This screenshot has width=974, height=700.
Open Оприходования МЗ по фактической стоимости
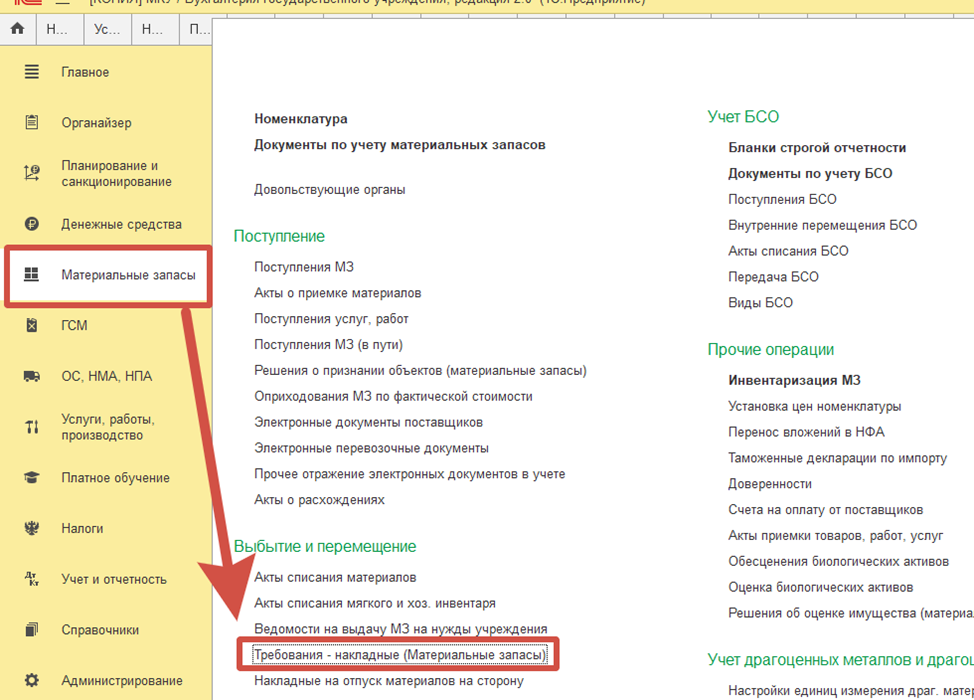click(393, 396)
